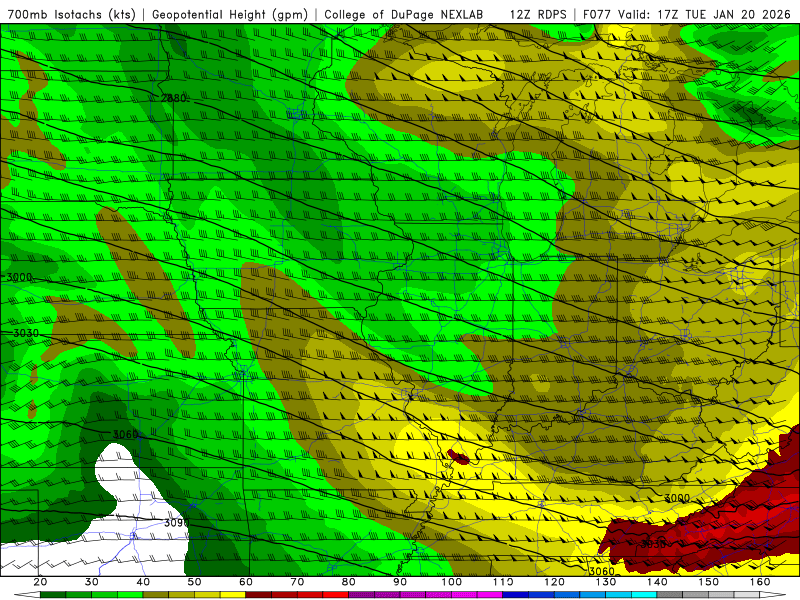This screenshot has width=800, height=600.
Task: Click the 160 value on the color scale
Action: (760, 582)
